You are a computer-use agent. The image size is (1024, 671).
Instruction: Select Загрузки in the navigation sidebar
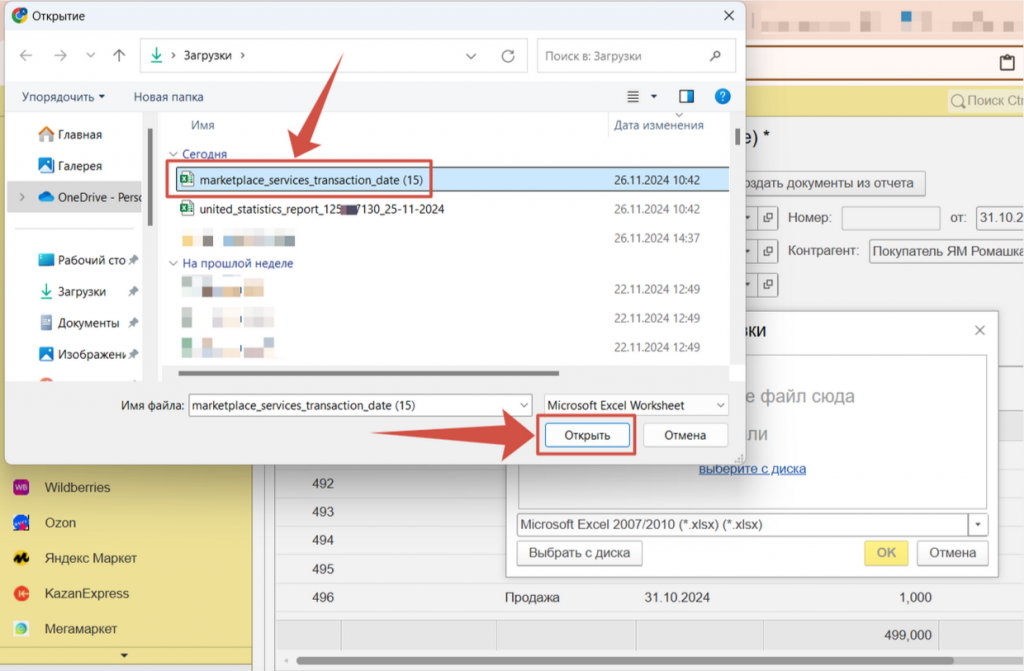click(x=81, y=291)
